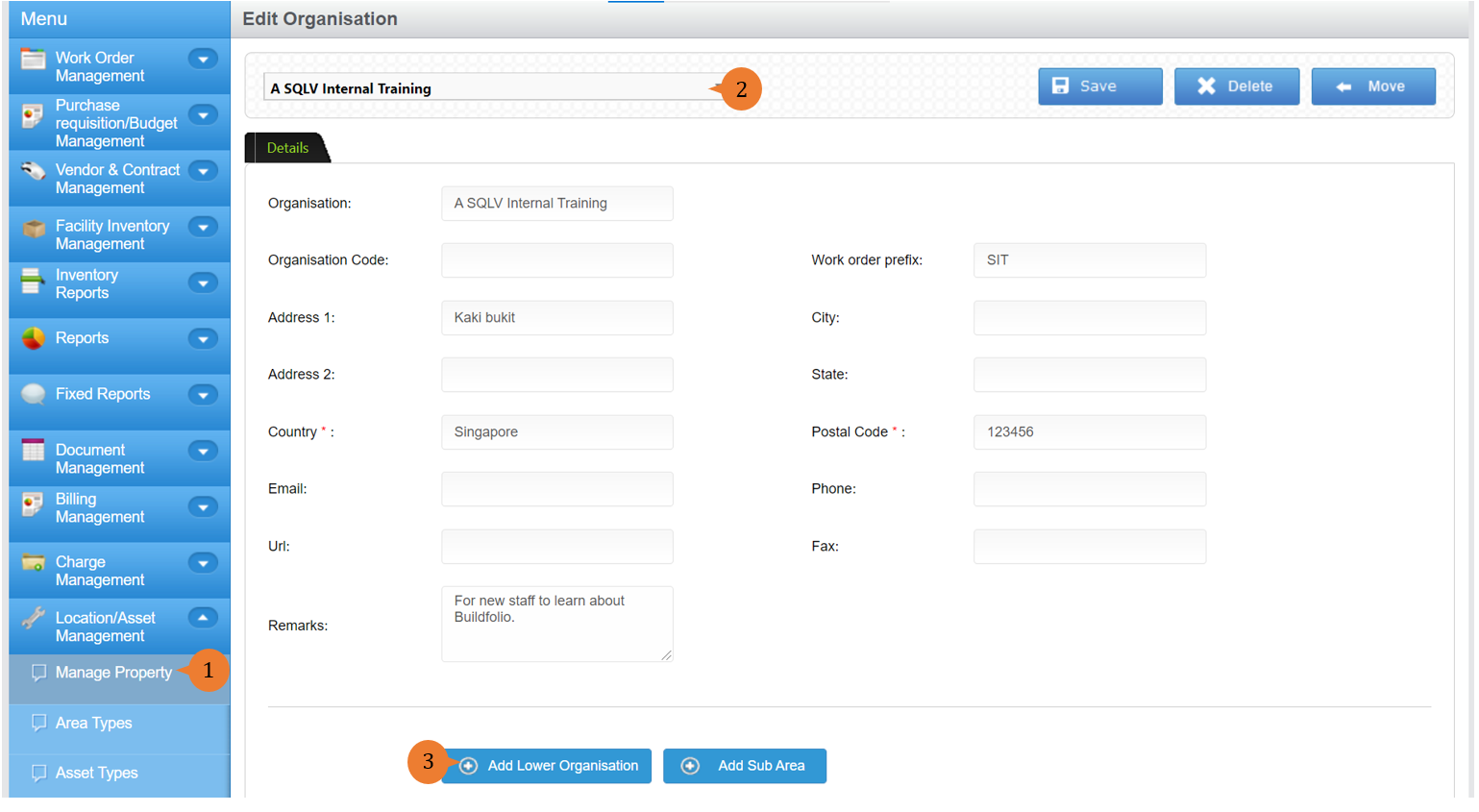Viewport: 1479px width, 812px height.
Task: Click the Address 2 field
Action: coord(557,375)
